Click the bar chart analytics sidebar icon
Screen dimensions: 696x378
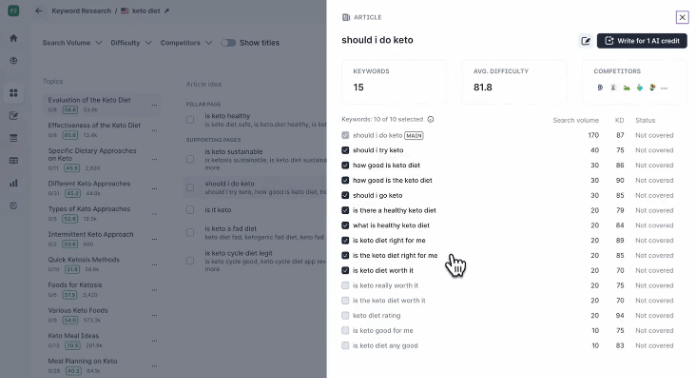[13, 183]
